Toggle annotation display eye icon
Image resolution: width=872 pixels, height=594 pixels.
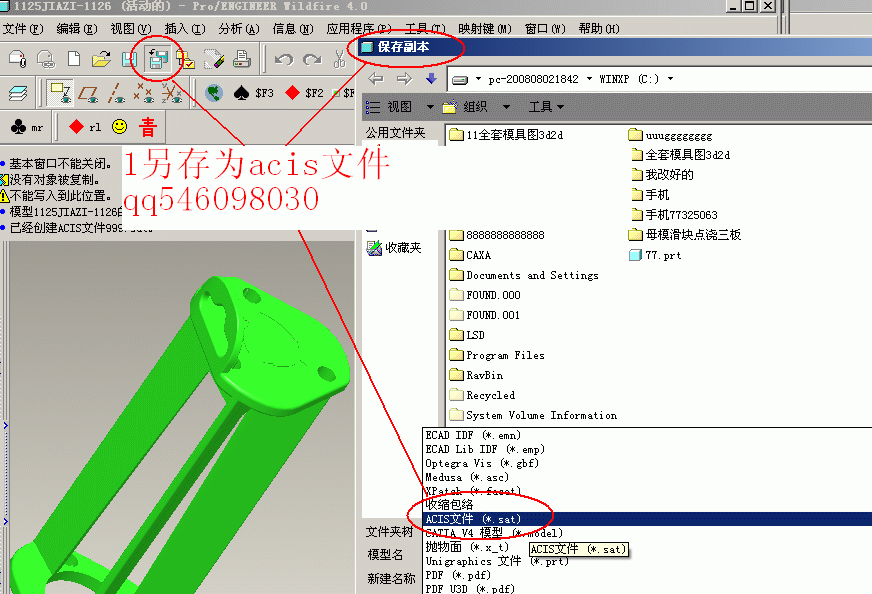[x=60, y=93]
